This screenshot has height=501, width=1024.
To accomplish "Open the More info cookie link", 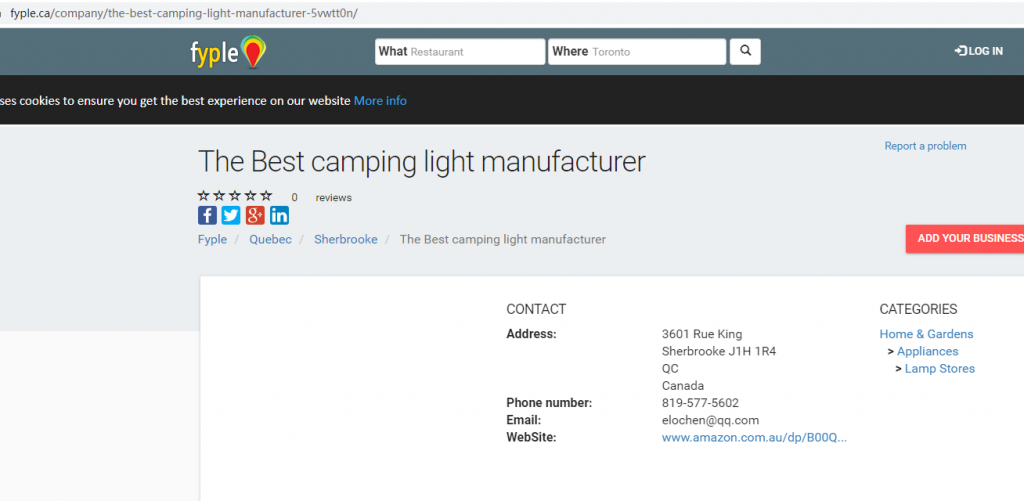I will click(380, 101).
